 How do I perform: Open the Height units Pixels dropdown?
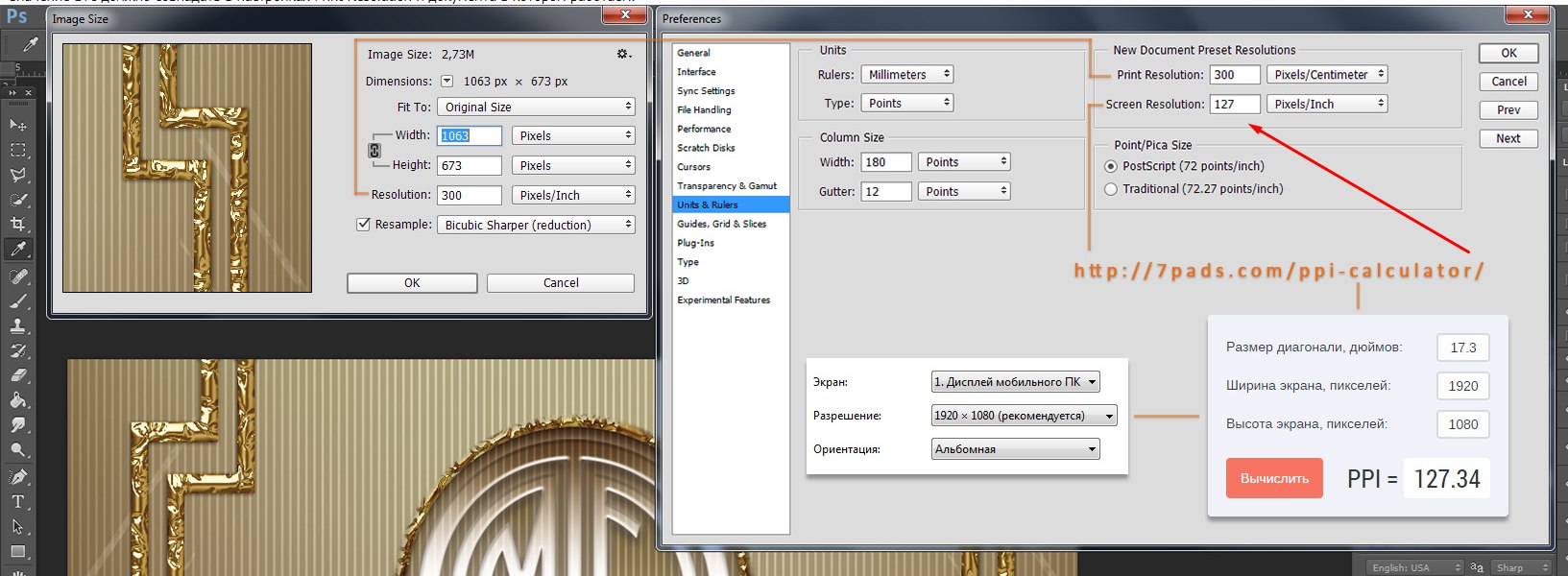573,165
